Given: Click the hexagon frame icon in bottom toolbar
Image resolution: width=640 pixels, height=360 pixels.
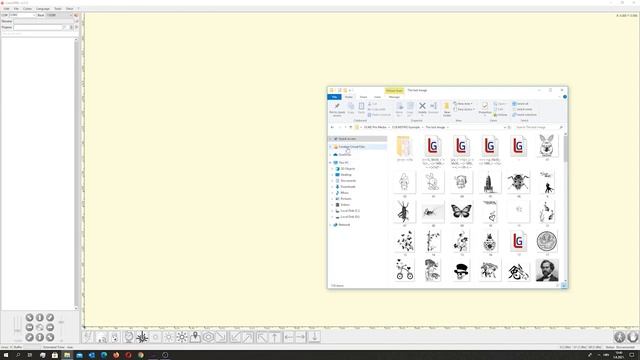Looking at the screenshot, I should 208,337.
